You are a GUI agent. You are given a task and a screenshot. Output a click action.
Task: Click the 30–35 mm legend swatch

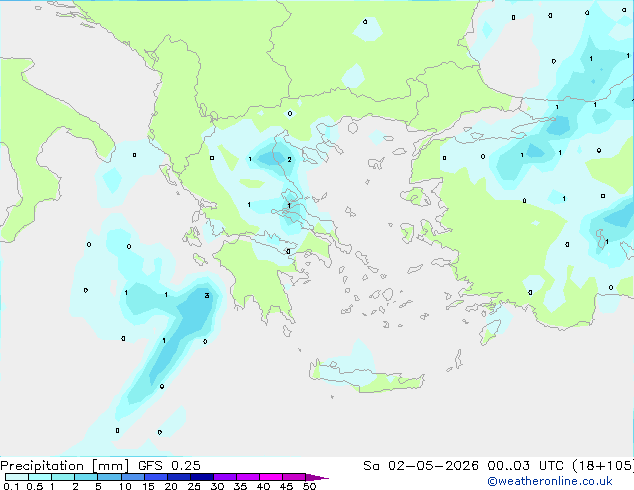click(225, 477)
